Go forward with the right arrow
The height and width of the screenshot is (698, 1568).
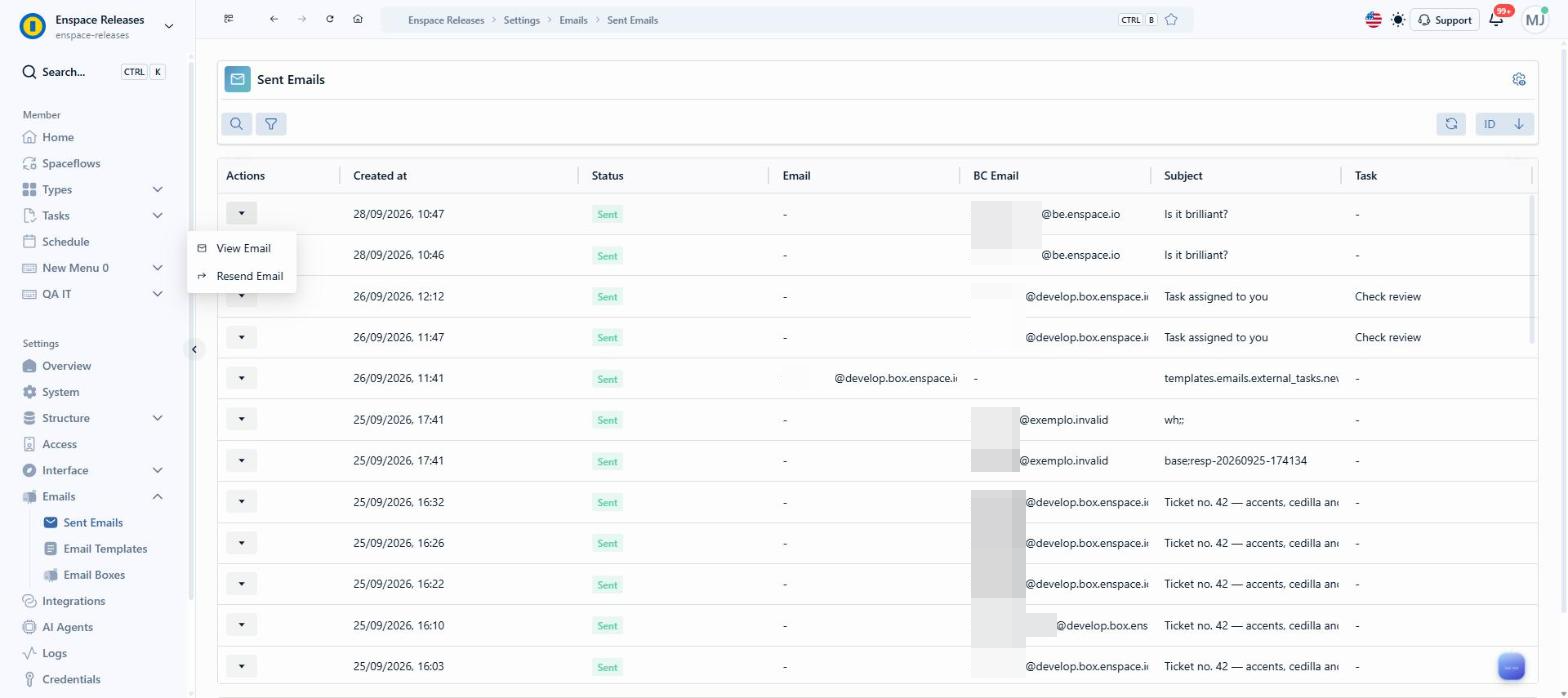[302, 19]
